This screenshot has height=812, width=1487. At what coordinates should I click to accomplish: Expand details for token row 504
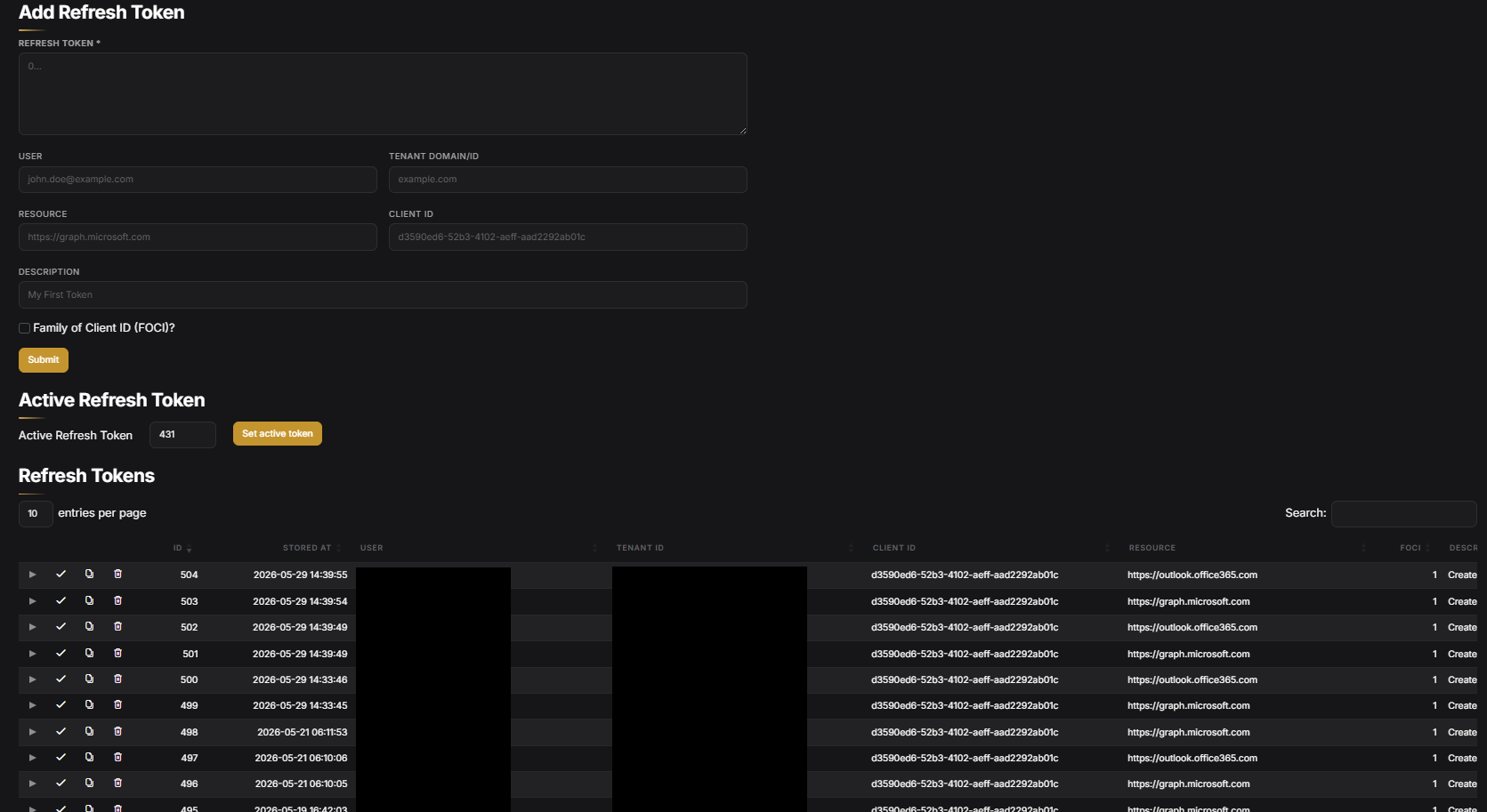(33, 575)
